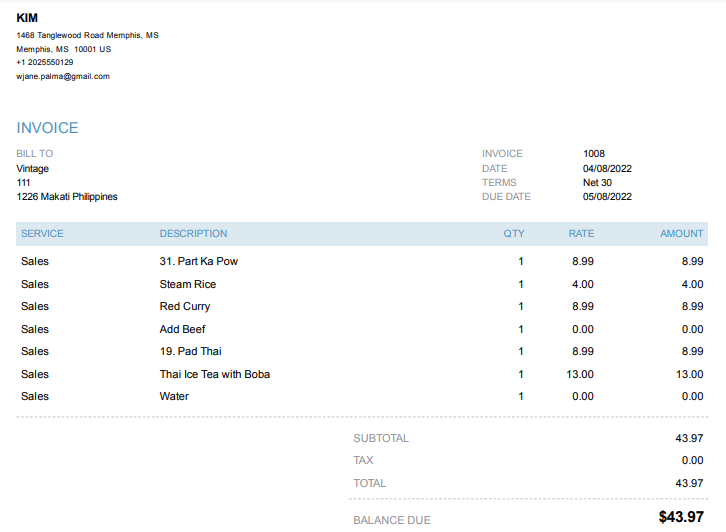Click the TAX label
The image size is (726, 532).
click(363, 460)
